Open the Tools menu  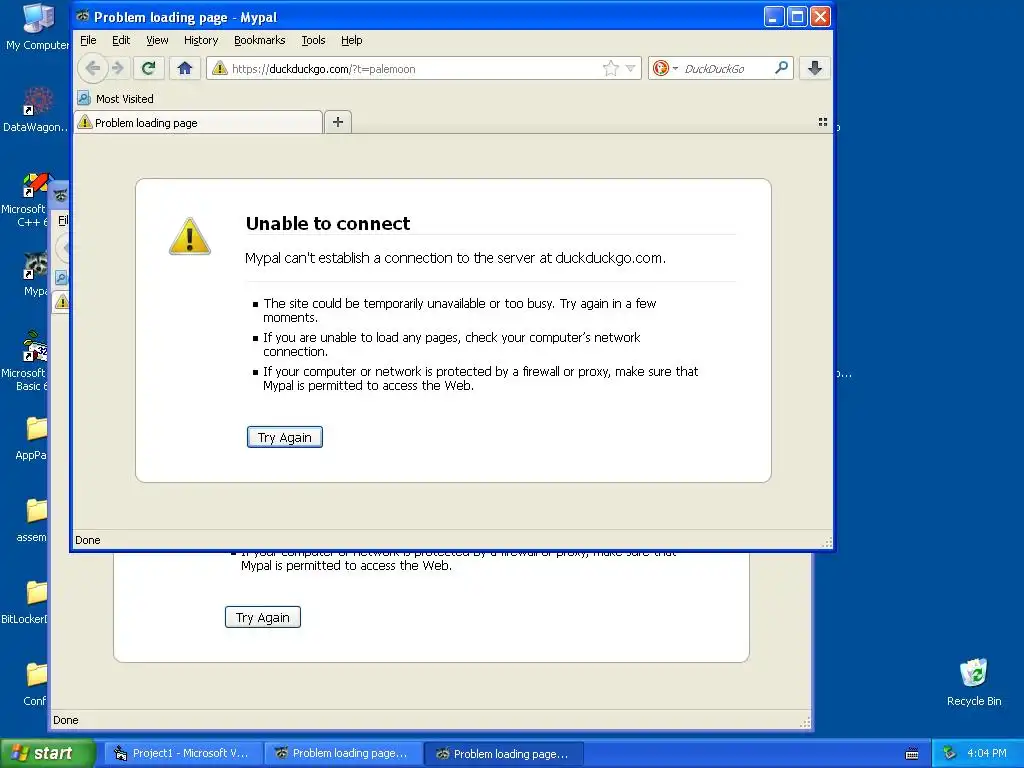pyautogui.click(x=313, y=40)
